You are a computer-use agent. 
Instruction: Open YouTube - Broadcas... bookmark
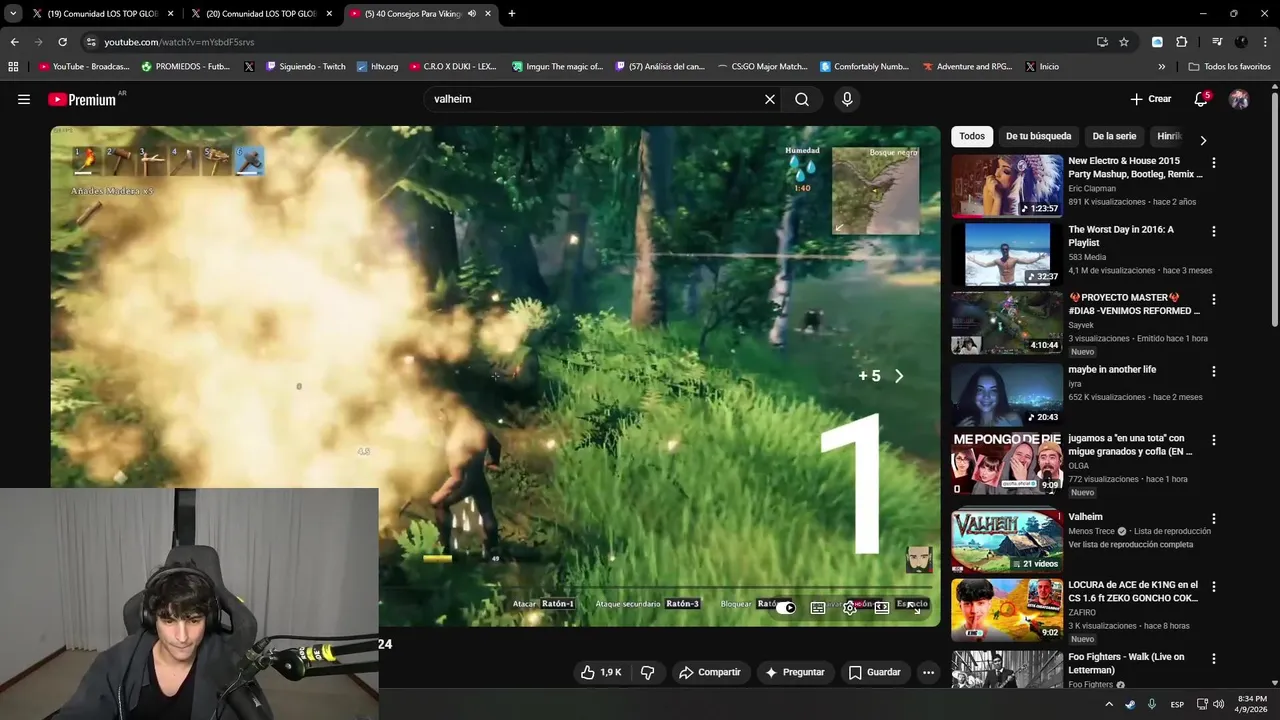84,67
